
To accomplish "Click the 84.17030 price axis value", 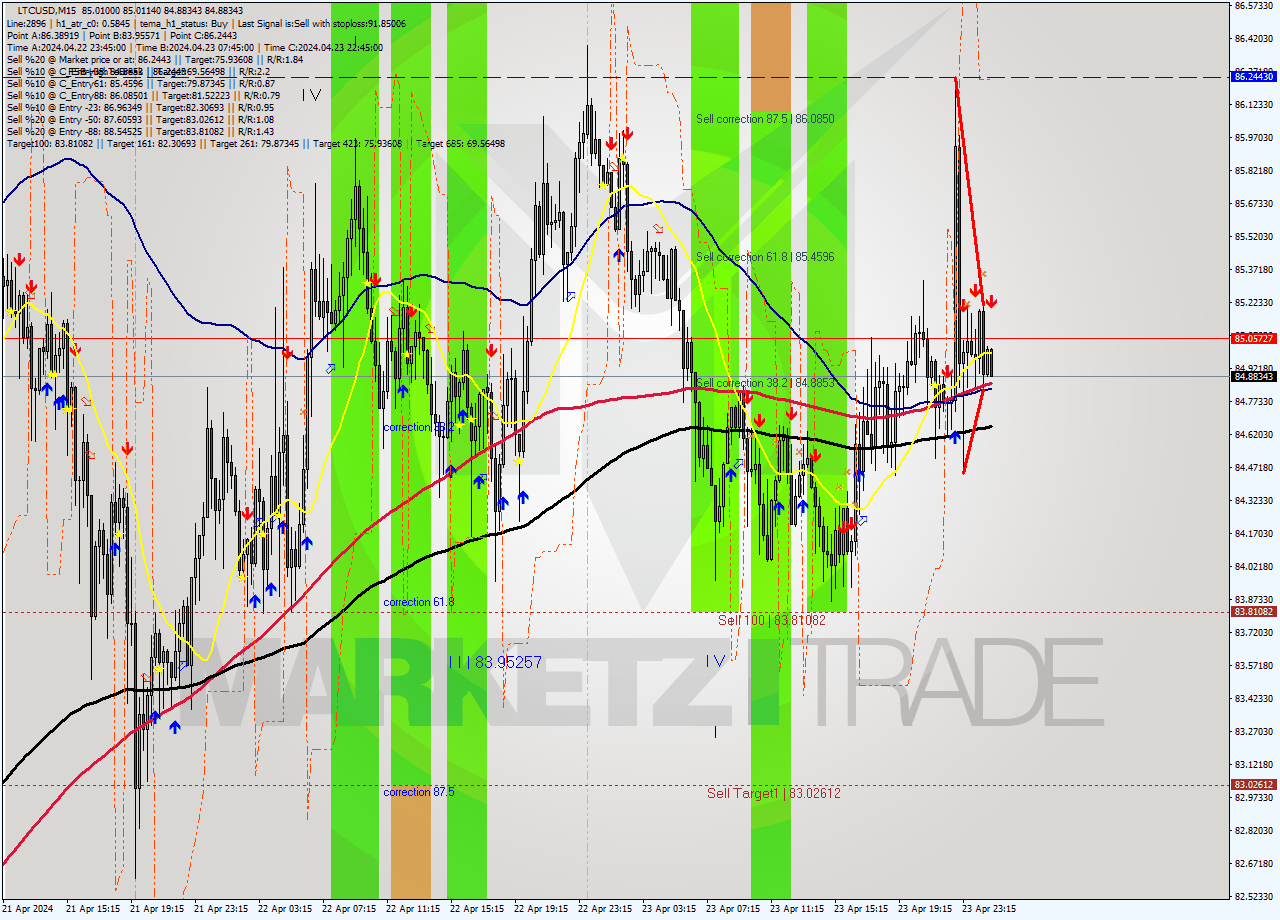I will 1253,533.
